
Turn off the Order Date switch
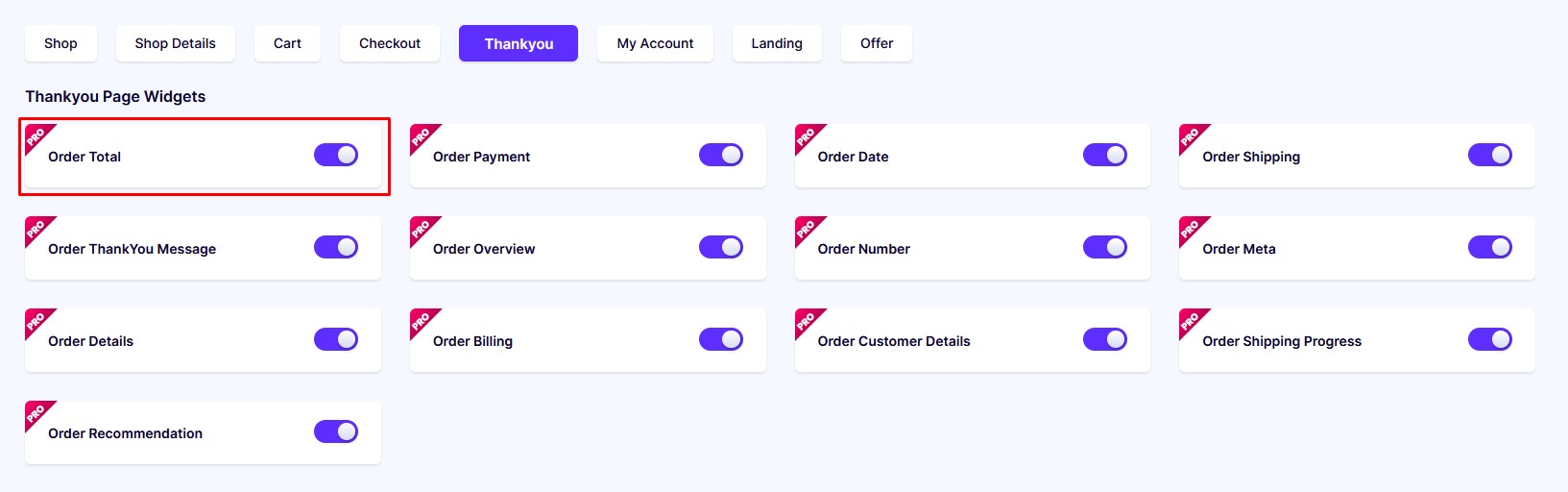[1105, 155]
